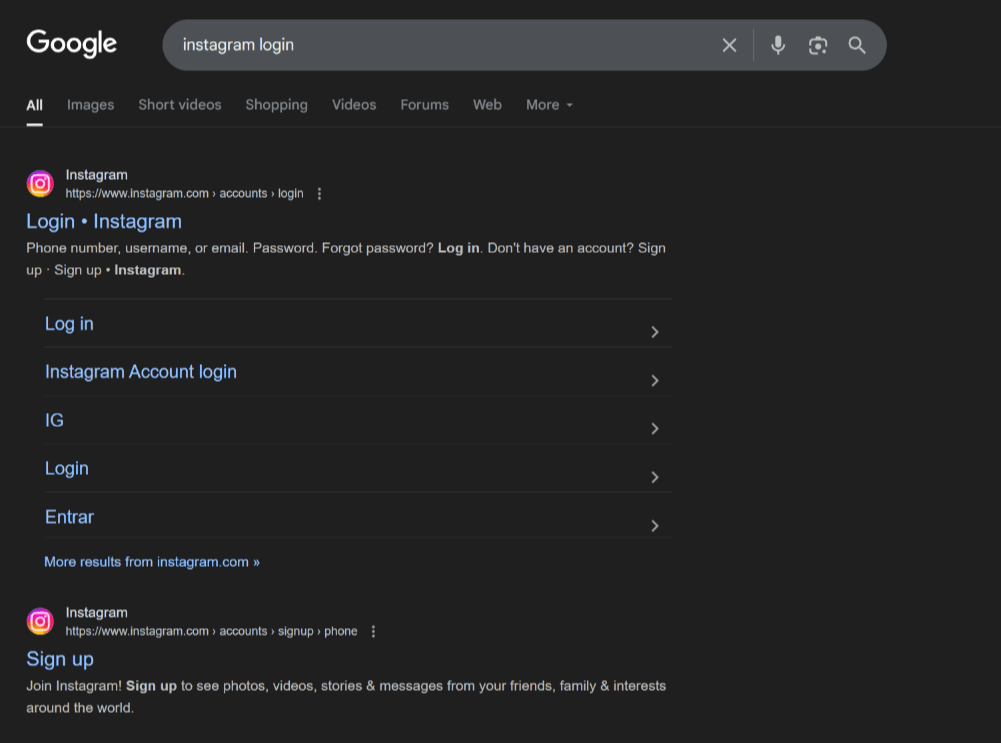Open the 'Login • Instagram' result title
This screenshot has height=743, width=1001.
pyautogui.click(x=104, y=221)
